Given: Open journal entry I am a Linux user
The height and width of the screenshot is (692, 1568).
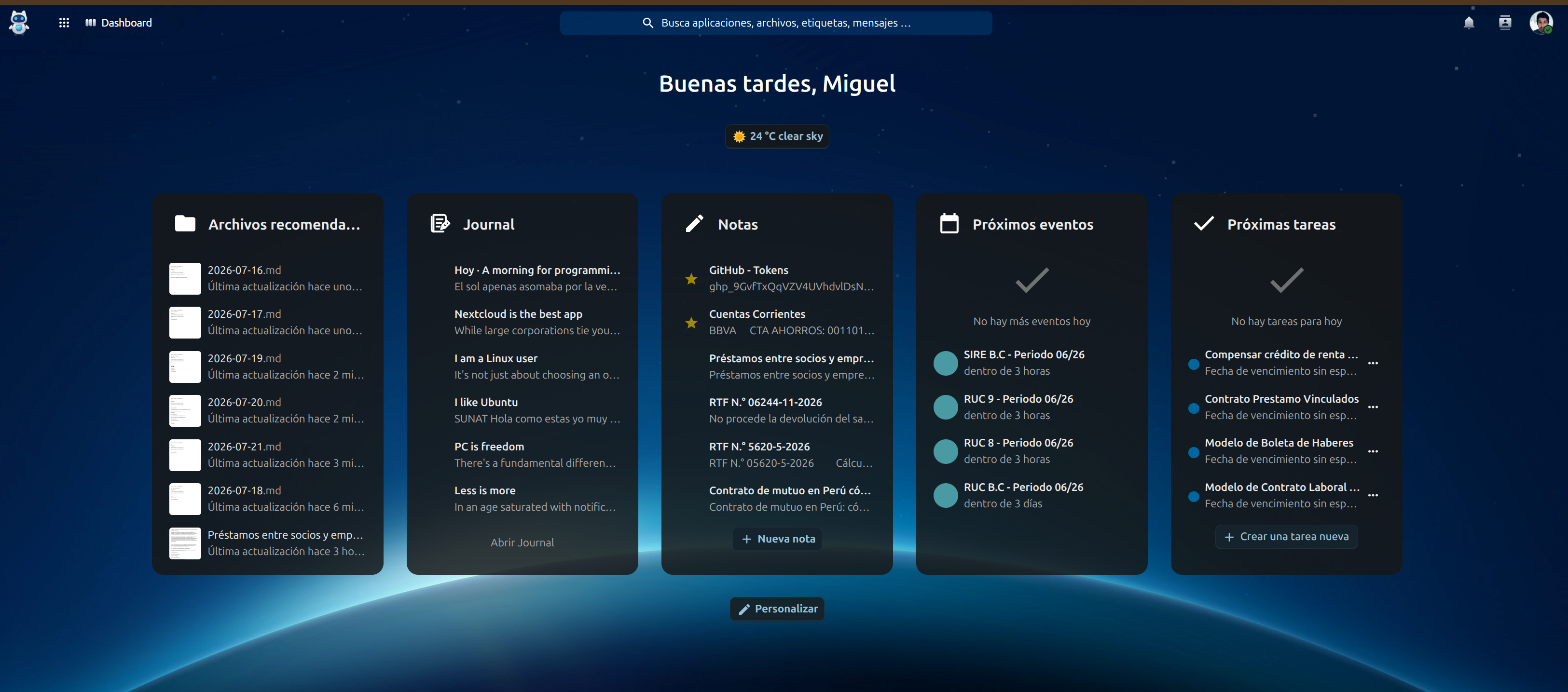Looking at the screenshot, I should coord(522,367).
